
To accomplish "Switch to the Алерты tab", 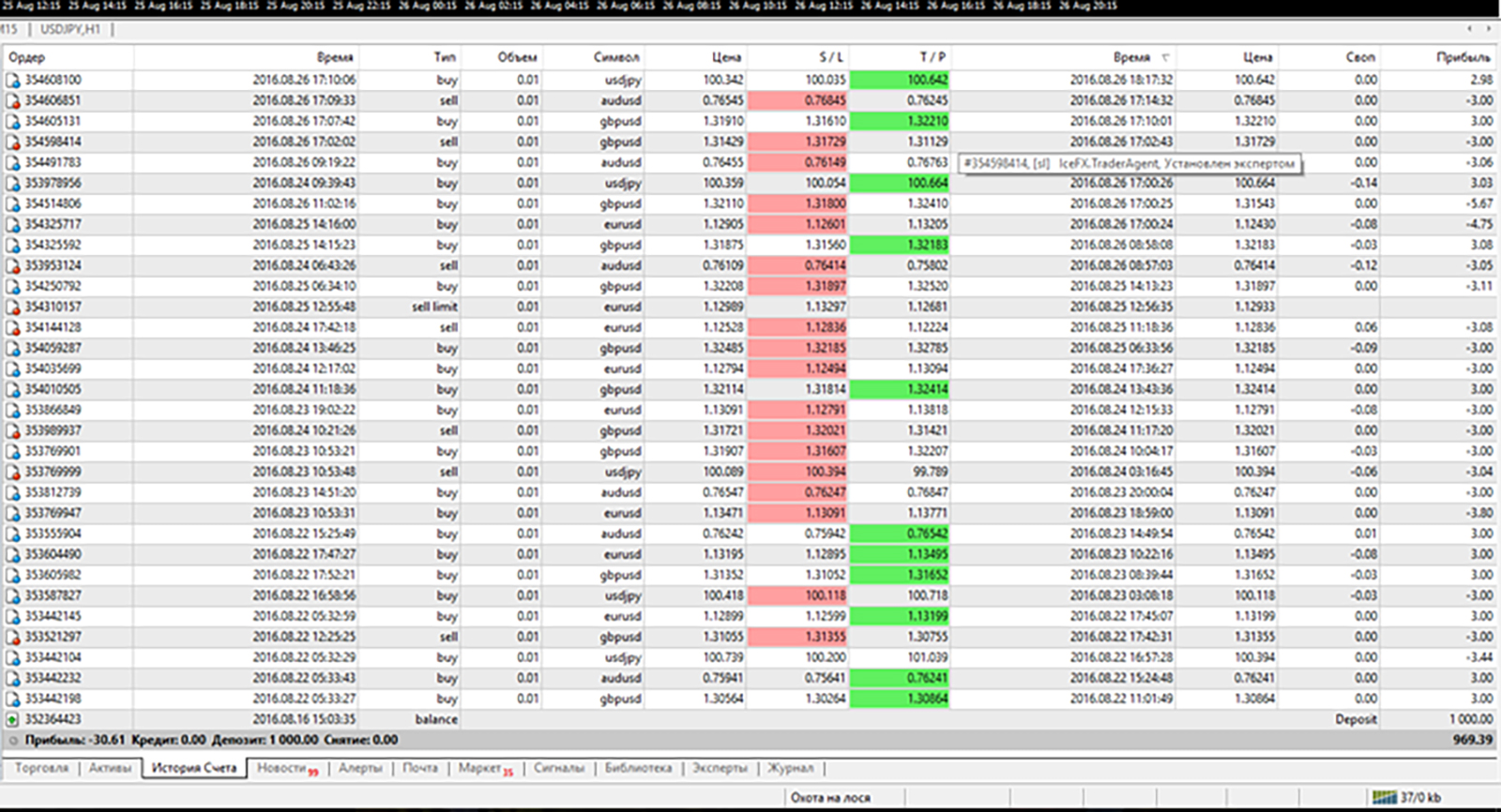I will click(x=360, y=768).
